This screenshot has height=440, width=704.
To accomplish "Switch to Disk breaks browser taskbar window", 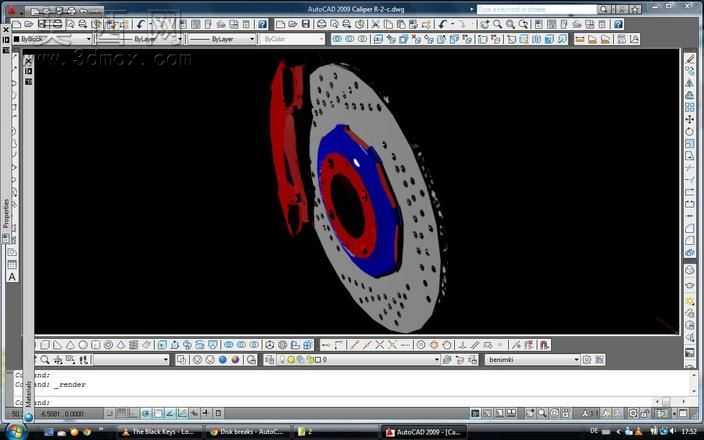I will pyautogui.click(x=246, y=431).
